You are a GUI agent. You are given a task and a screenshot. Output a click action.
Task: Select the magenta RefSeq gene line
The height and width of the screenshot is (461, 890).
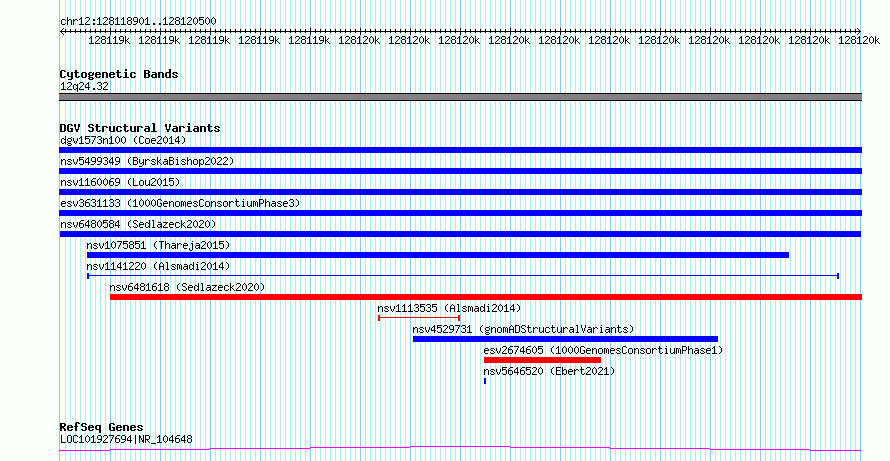tap(460, 449)
